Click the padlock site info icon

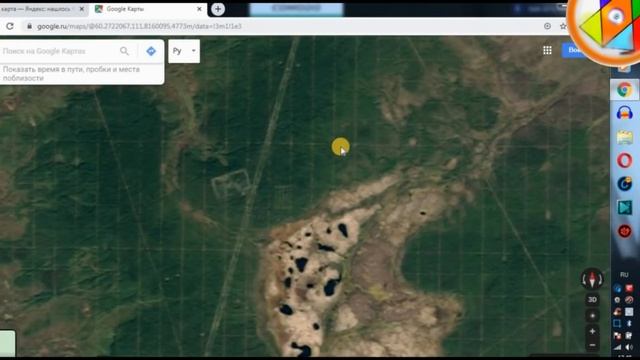[29, 26]
